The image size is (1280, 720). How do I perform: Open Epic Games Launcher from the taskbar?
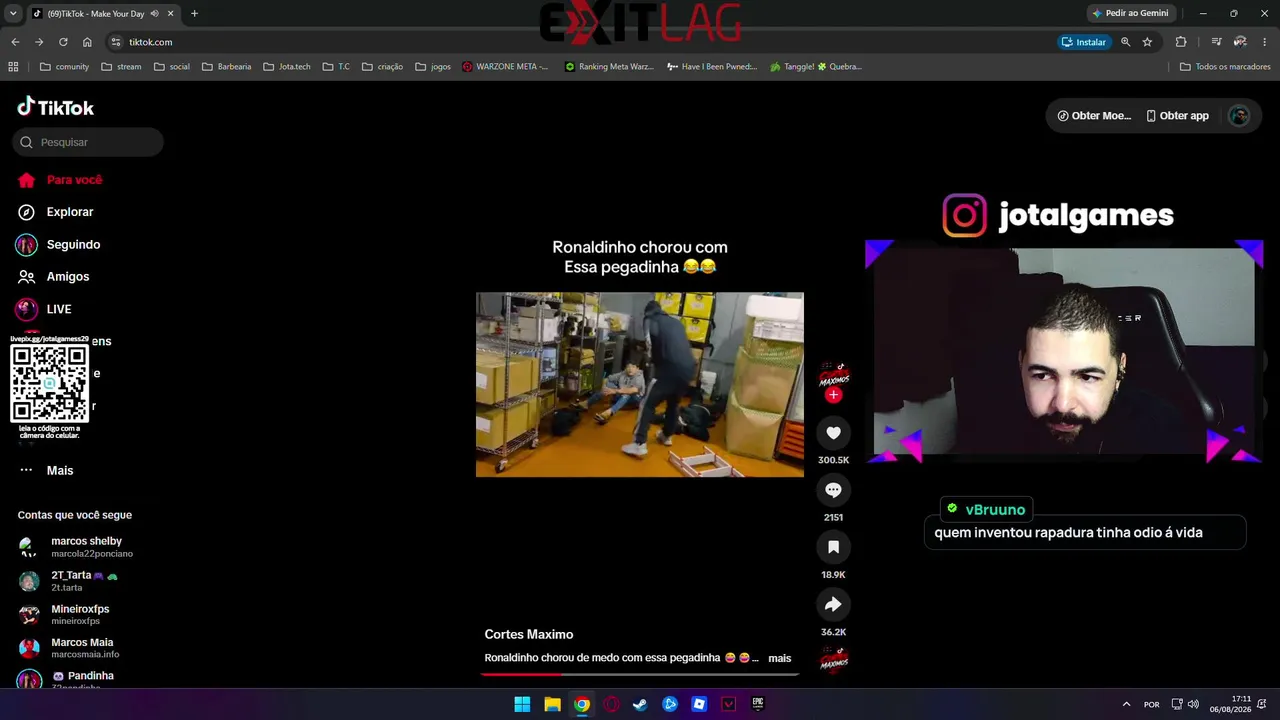point(758,704)
